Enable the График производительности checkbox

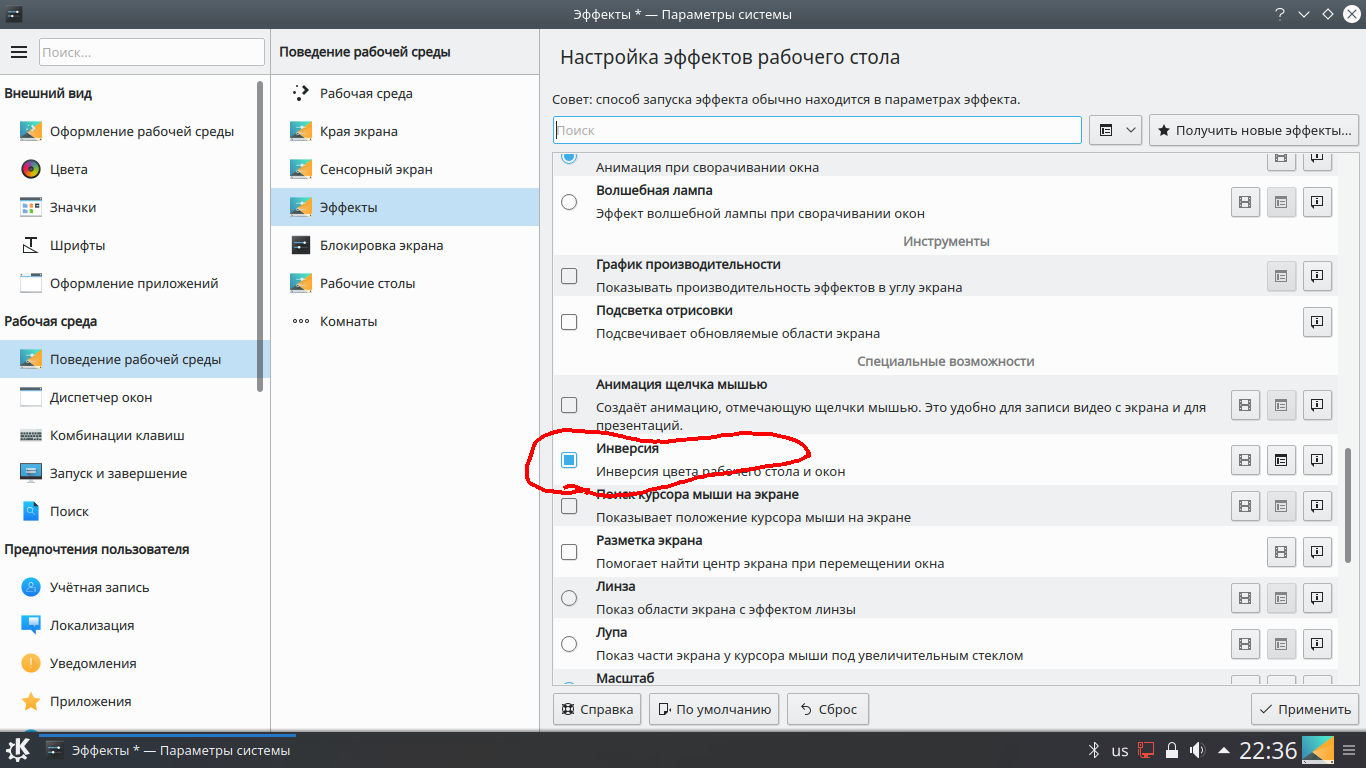(x=569, y=276)
